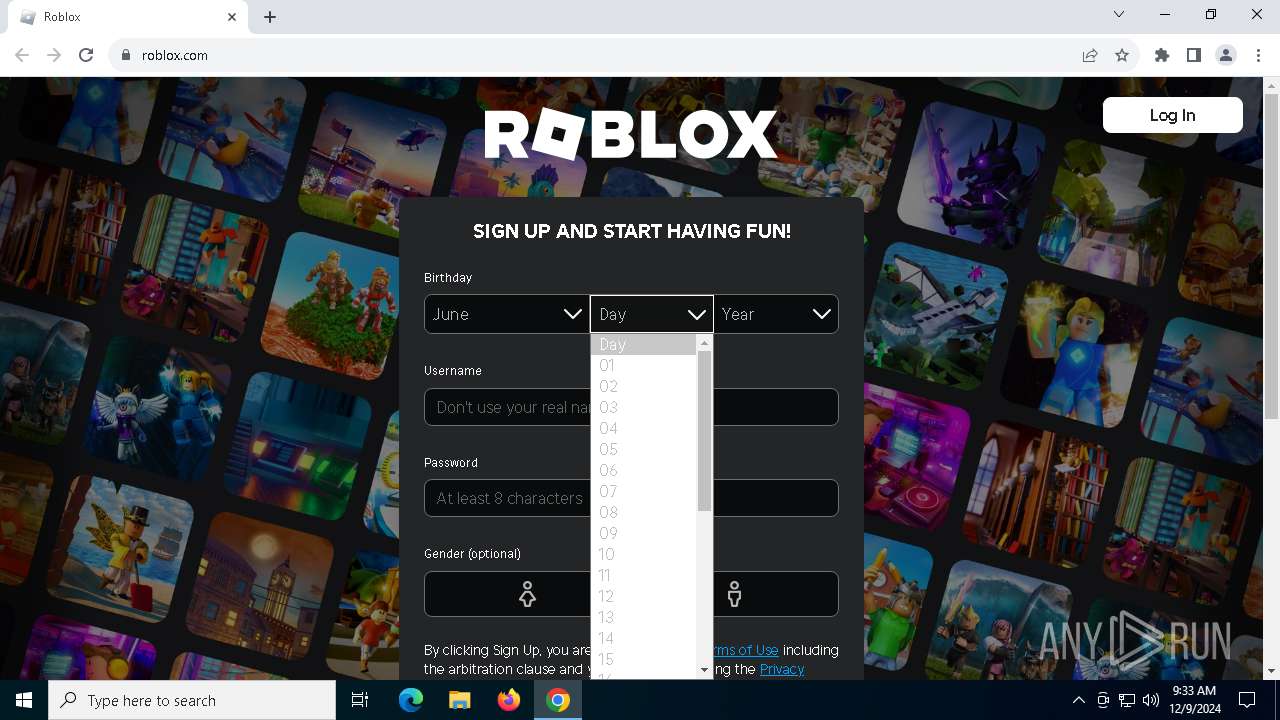
Task: Bookmark this page with the star icon
Action: [x=1122, y=55]
